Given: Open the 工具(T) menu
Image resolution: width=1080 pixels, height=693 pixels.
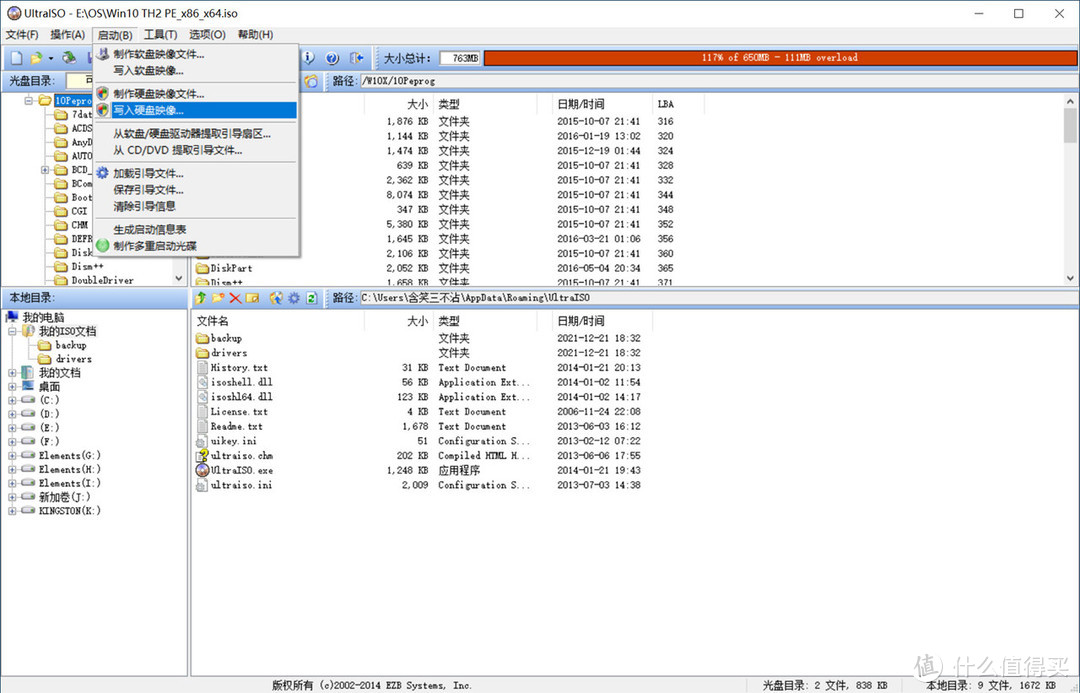Looking at the screenshot, I should point(160,34).
